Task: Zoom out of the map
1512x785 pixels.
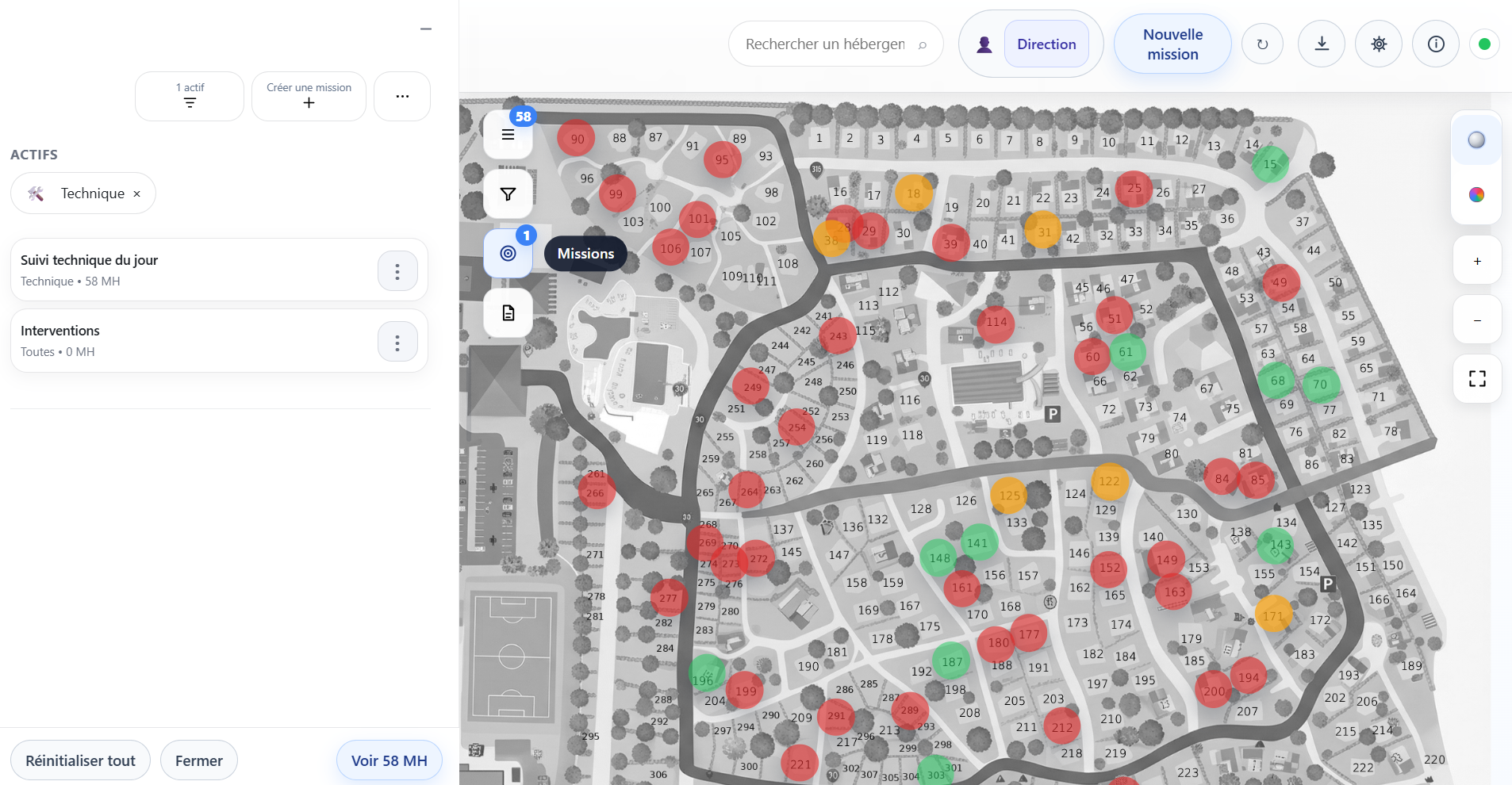Action: tap(1477, 320)
